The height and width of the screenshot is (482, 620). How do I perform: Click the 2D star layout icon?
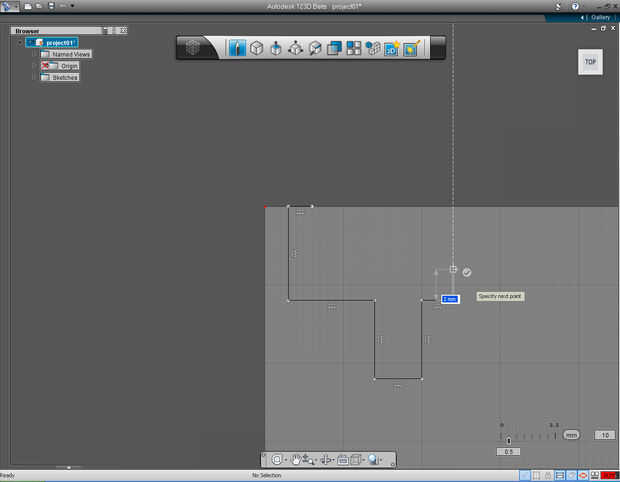tap(391, 49)
